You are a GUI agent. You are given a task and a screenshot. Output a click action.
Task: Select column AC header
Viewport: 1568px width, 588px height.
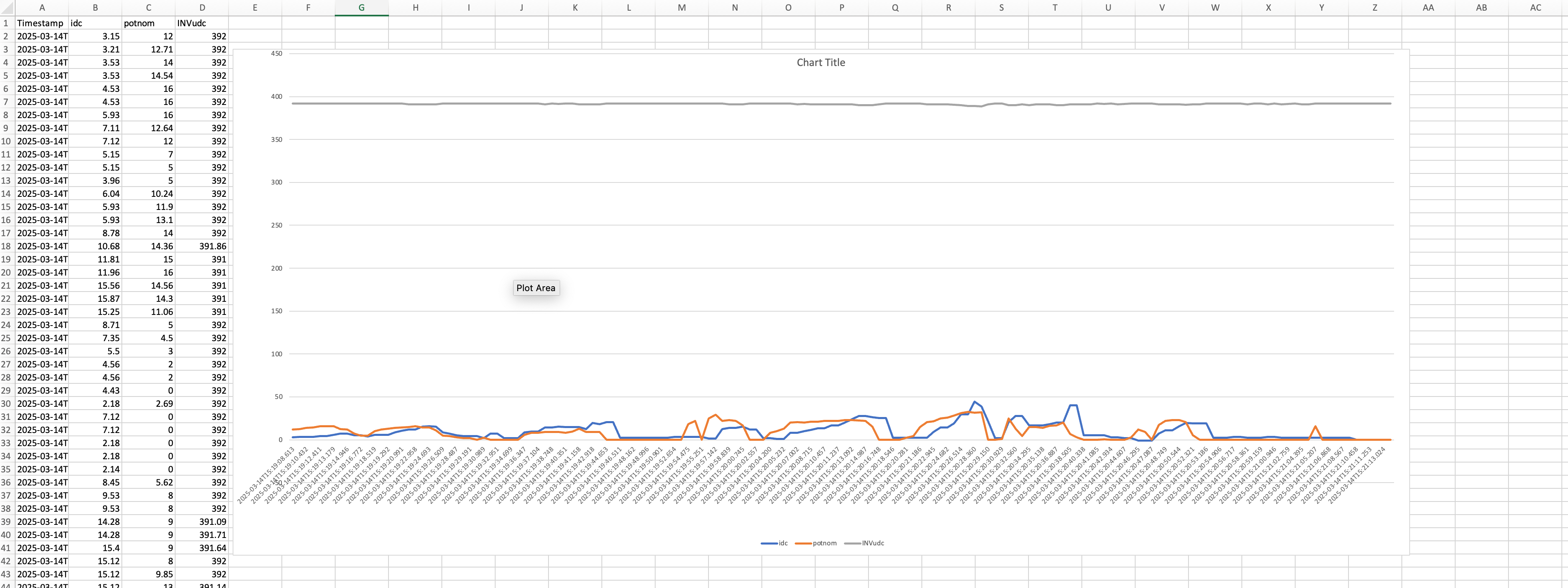coord(1535,8)
